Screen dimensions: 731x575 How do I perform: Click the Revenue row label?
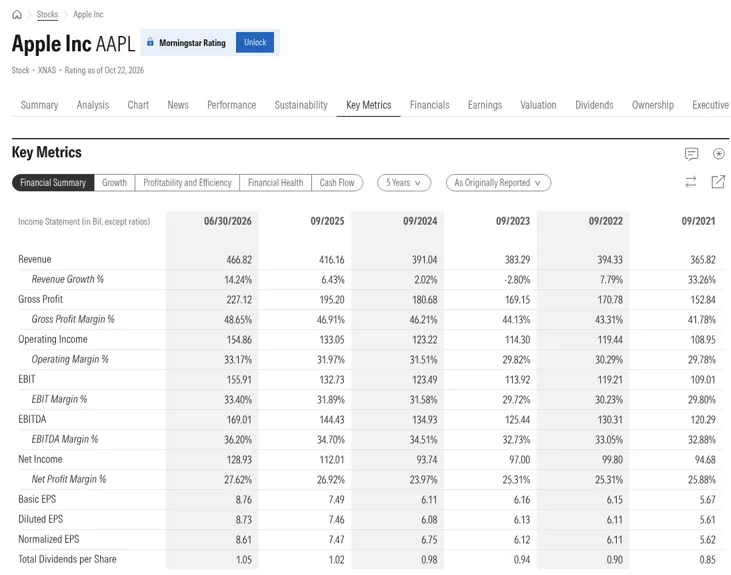pyautogui.click(x=35, y=259)
